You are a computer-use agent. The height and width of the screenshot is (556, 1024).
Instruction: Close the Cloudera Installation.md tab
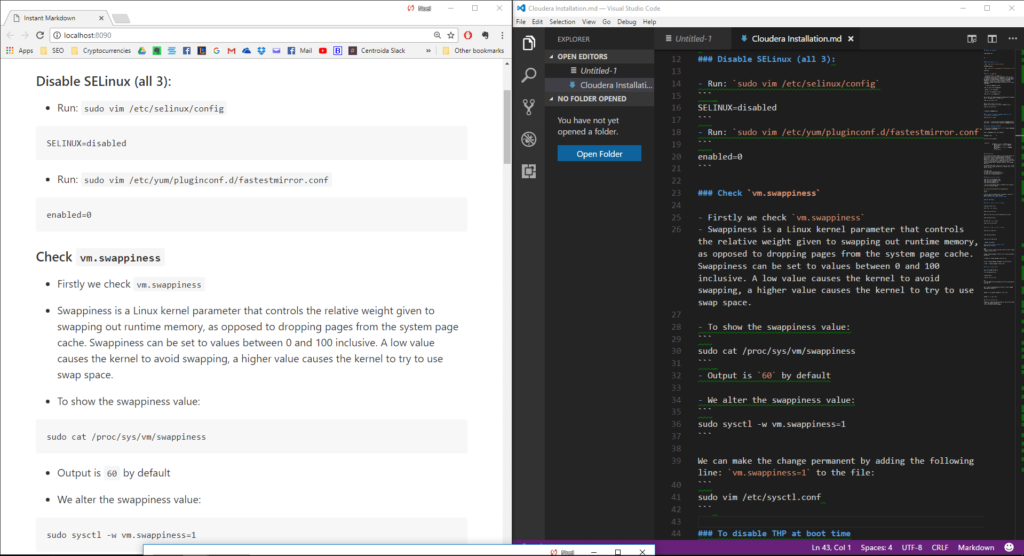point(850,39)
